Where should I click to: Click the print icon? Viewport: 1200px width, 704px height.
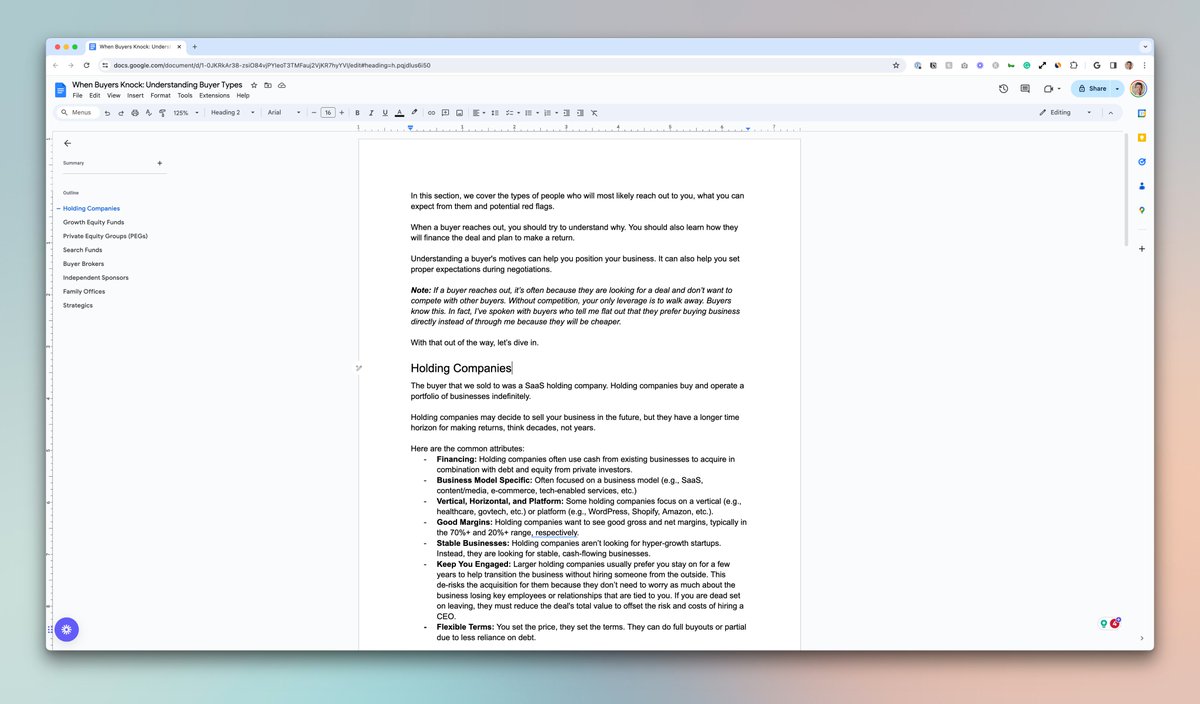[x=135, y=112]
